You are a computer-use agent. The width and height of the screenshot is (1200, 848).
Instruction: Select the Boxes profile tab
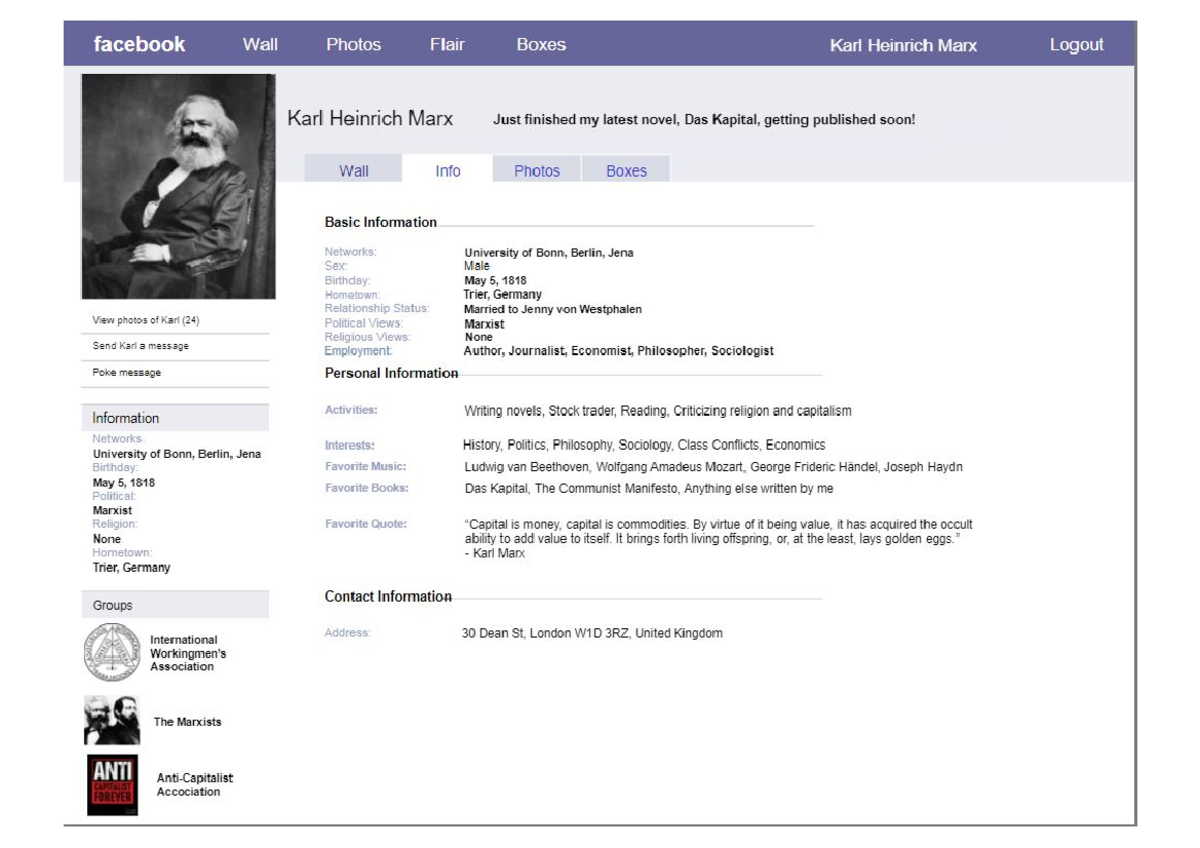(x=627, y=170)
